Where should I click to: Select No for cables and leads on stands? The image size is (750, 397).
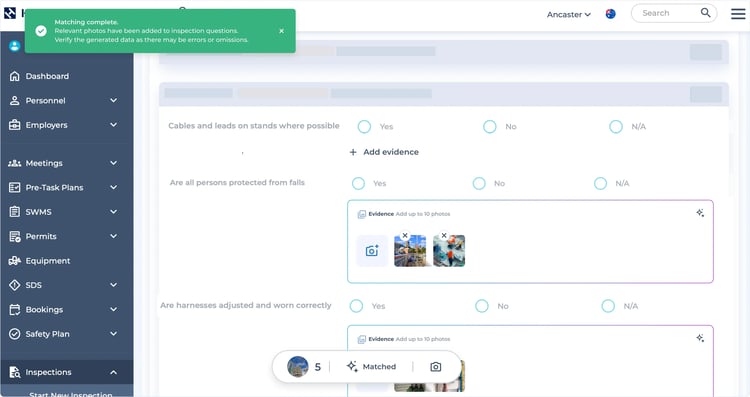pos(490,127)
